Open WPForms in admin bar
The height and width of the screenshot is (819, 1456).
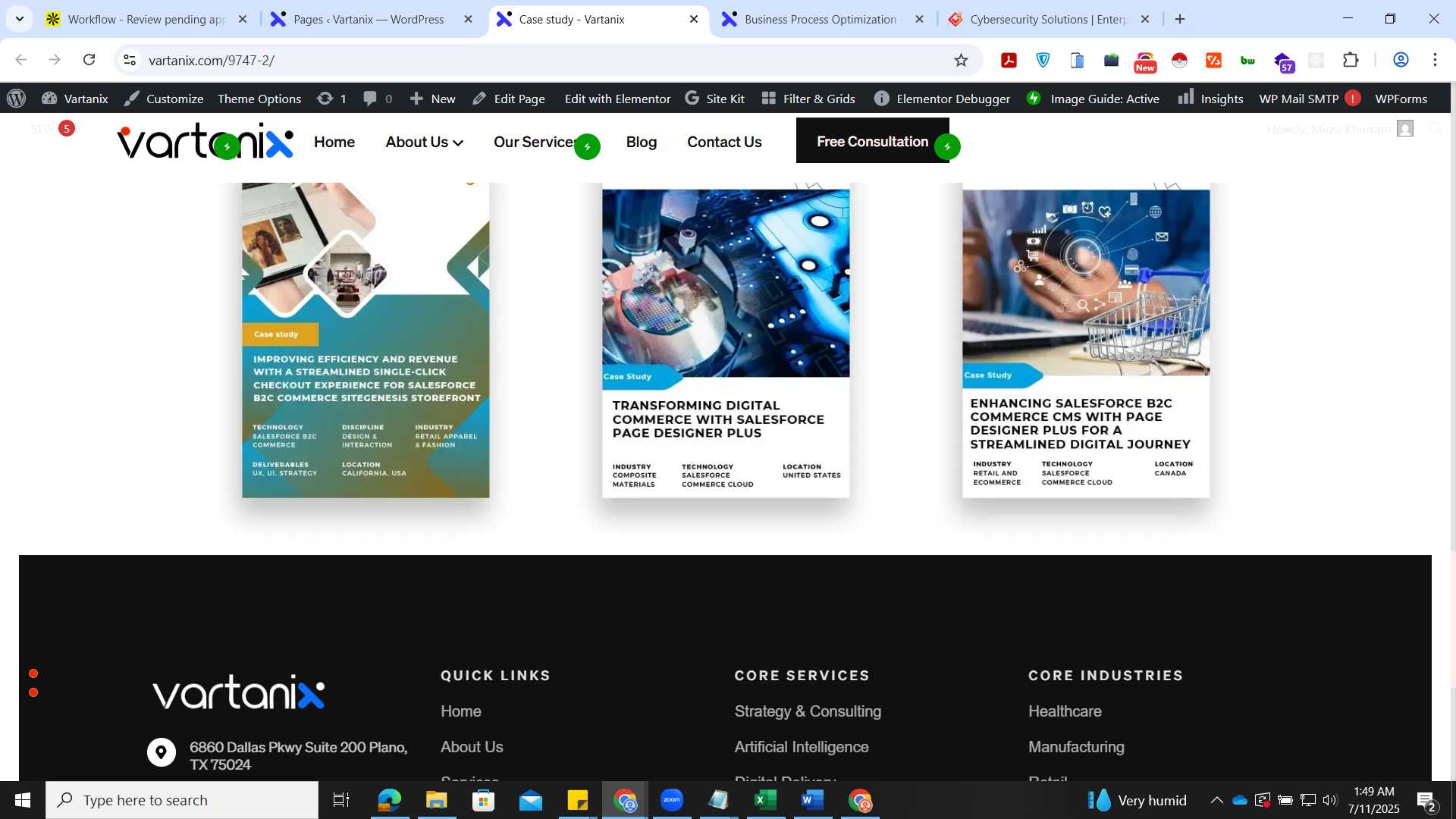click(1401, 99)
